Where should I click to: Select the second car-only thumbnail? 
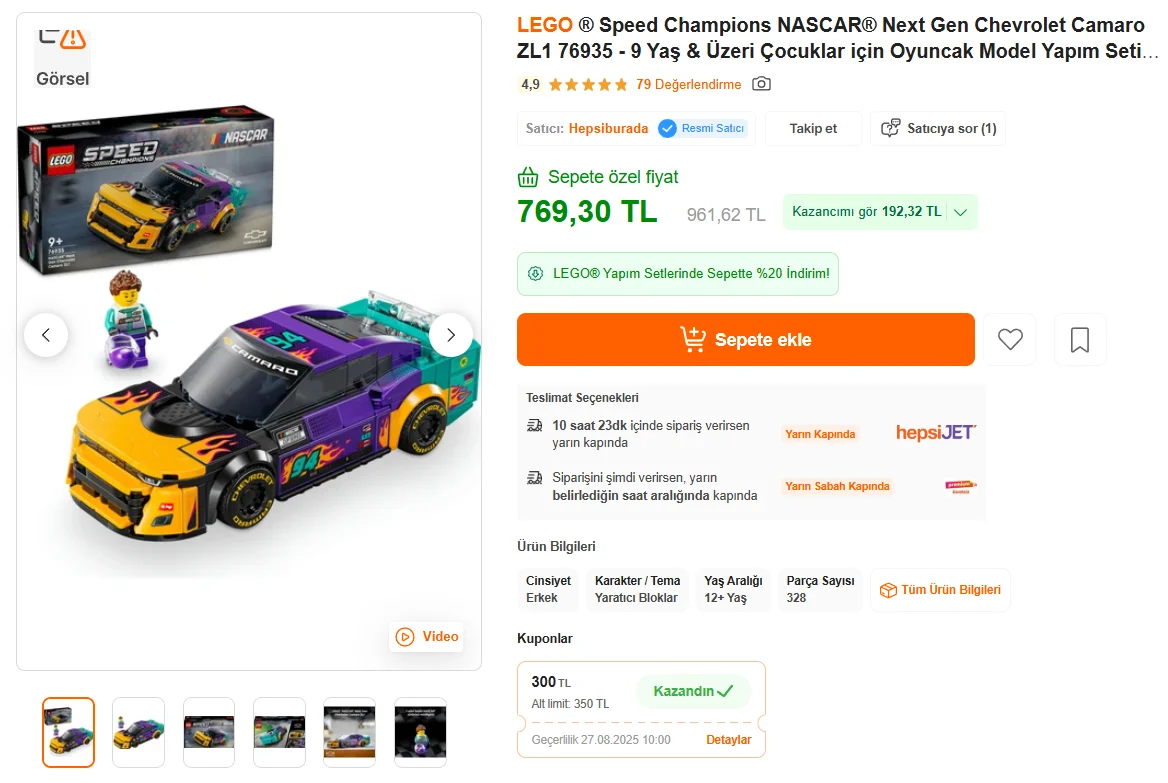(x=139, y=732)
